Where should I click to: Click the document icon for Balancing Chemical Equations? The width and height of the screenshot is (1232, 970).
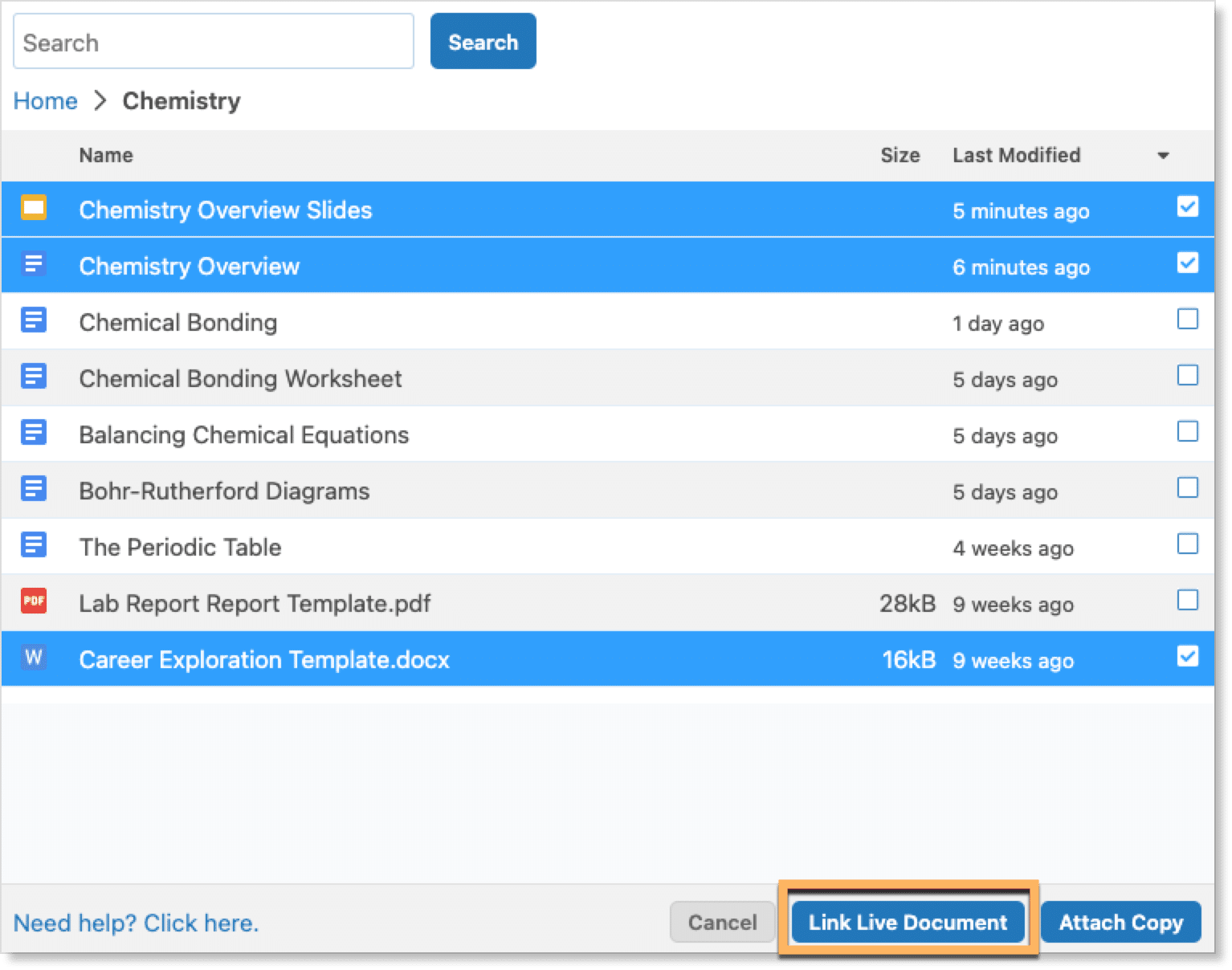[x=34, y=433]
